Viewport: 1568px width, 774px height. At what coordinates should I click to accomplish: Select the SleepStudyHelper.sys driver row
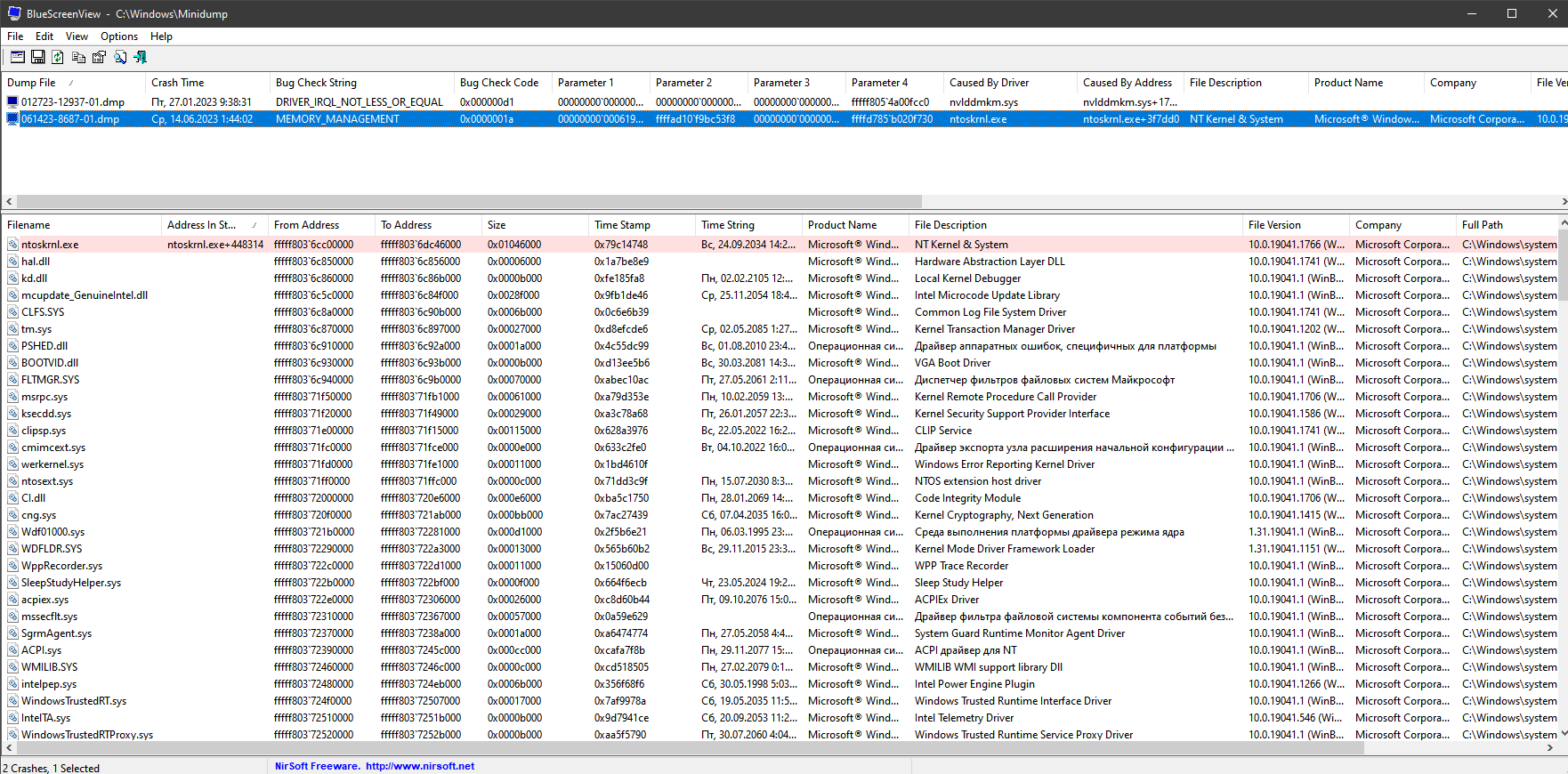coord(779,583)
